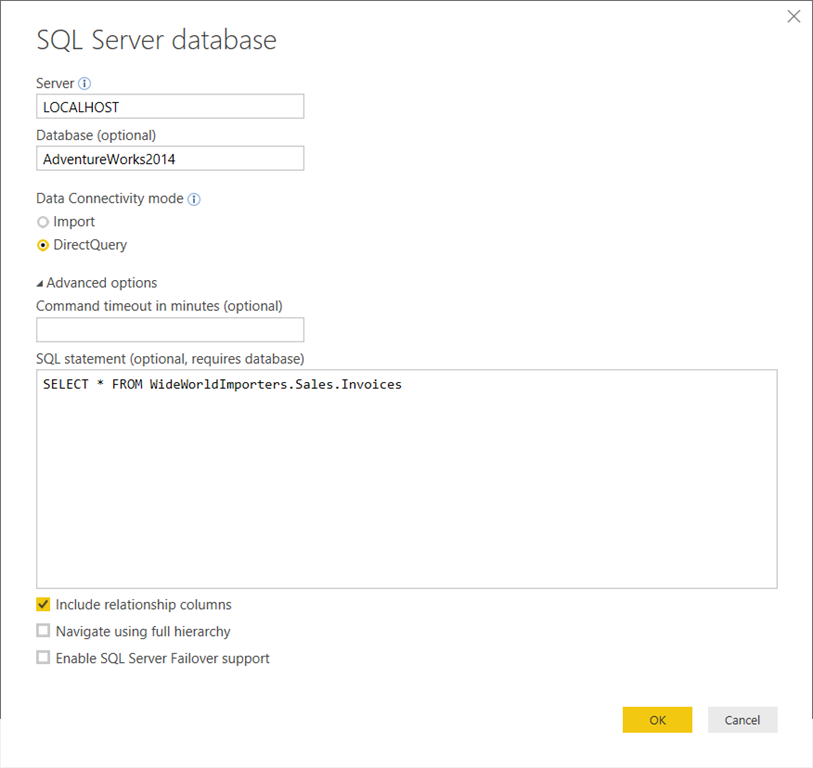This screenshot has width=813, height=768.
Task: Click the Cancel button
Action: pos(742,720)
